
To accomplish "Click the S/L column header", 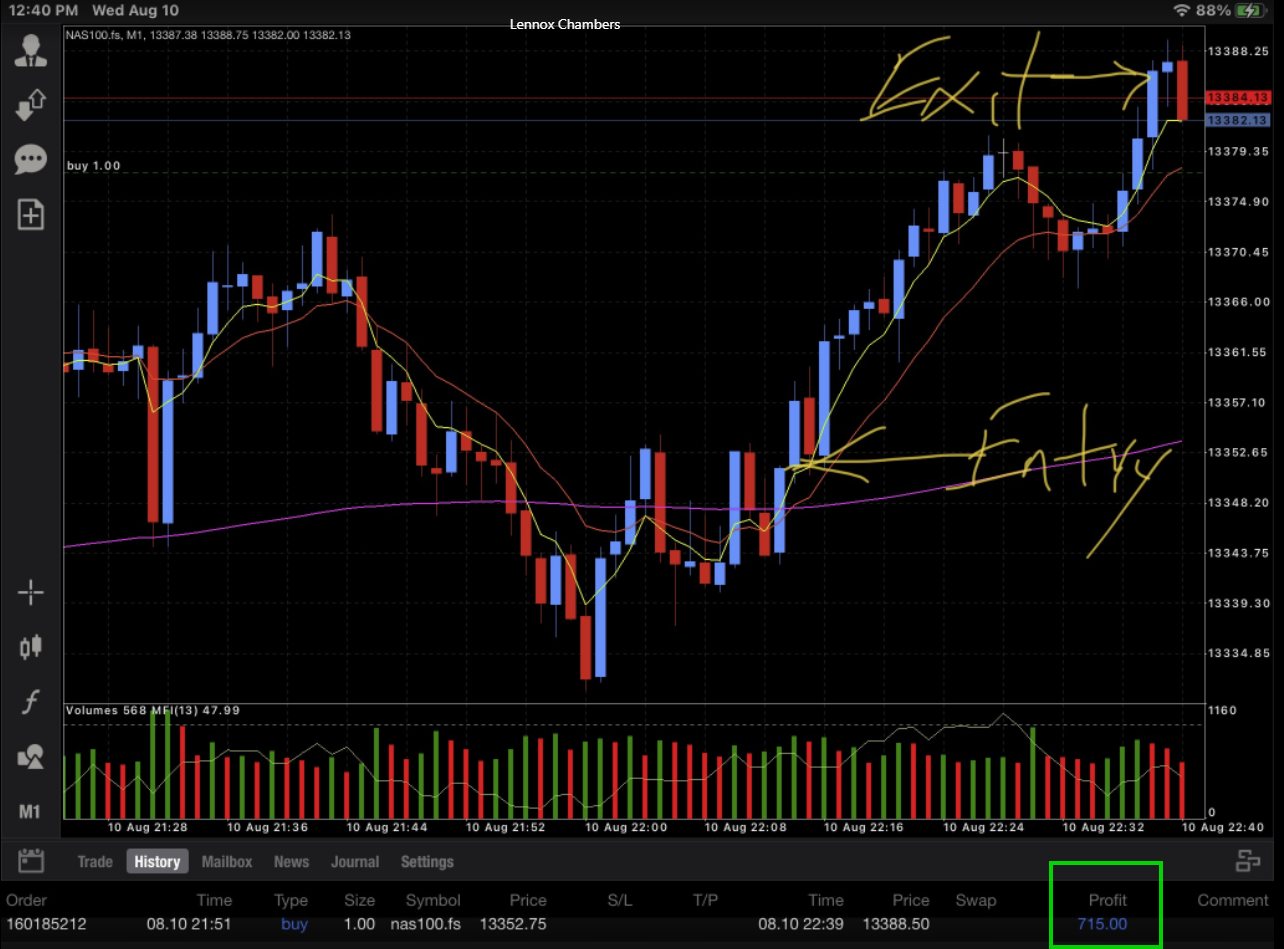I will coord(620,900).
